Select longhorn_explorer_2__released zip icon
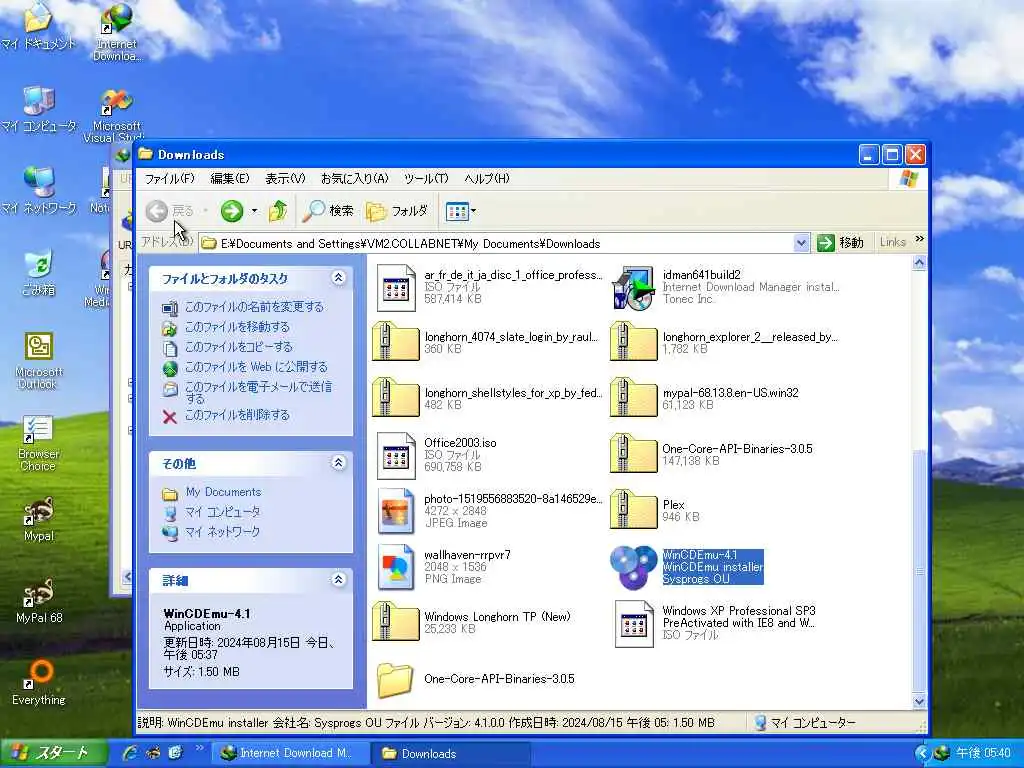This screenshot has width=1024, height=768. click(633, 342)
